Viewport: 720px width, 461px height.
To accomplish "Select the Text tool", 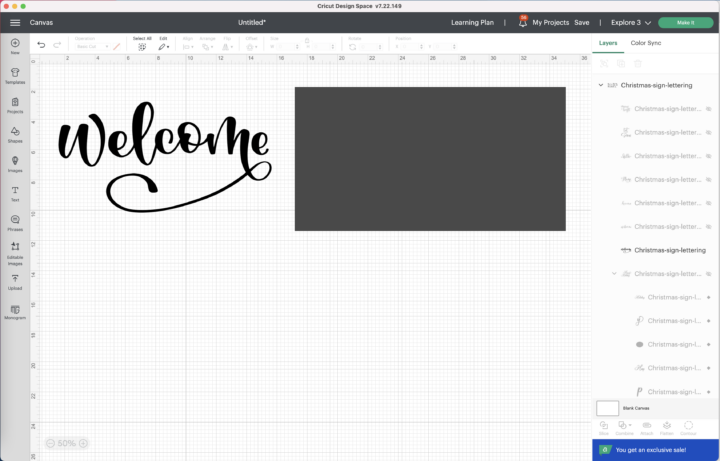I will pos(15,193).
